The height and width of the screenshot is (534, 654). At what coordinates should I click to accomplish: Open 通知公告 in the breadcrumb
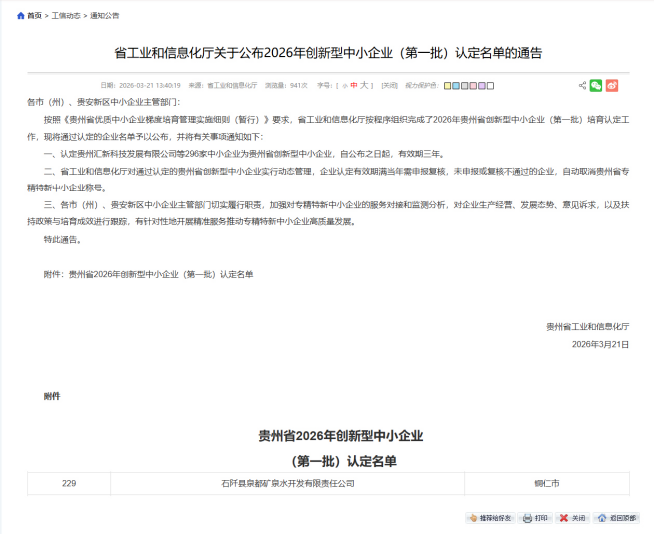104,16
